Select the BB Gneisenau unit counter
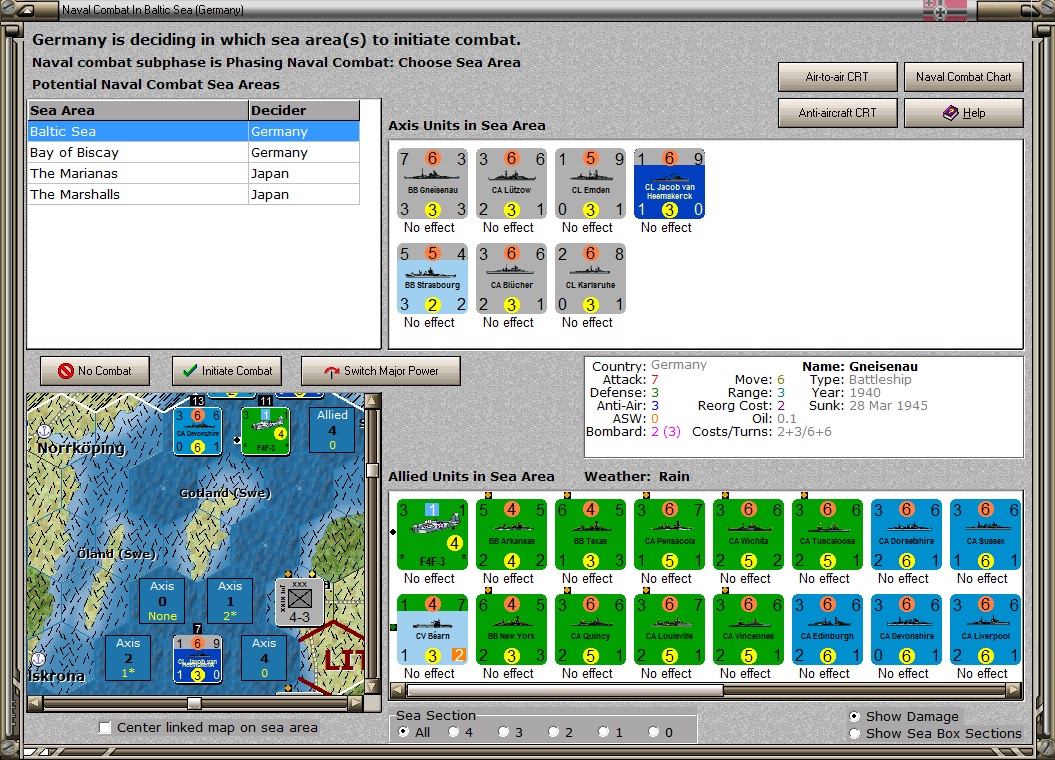This screenshot has height=760, width=1055. pyautogui.click(x=432, y=184)
